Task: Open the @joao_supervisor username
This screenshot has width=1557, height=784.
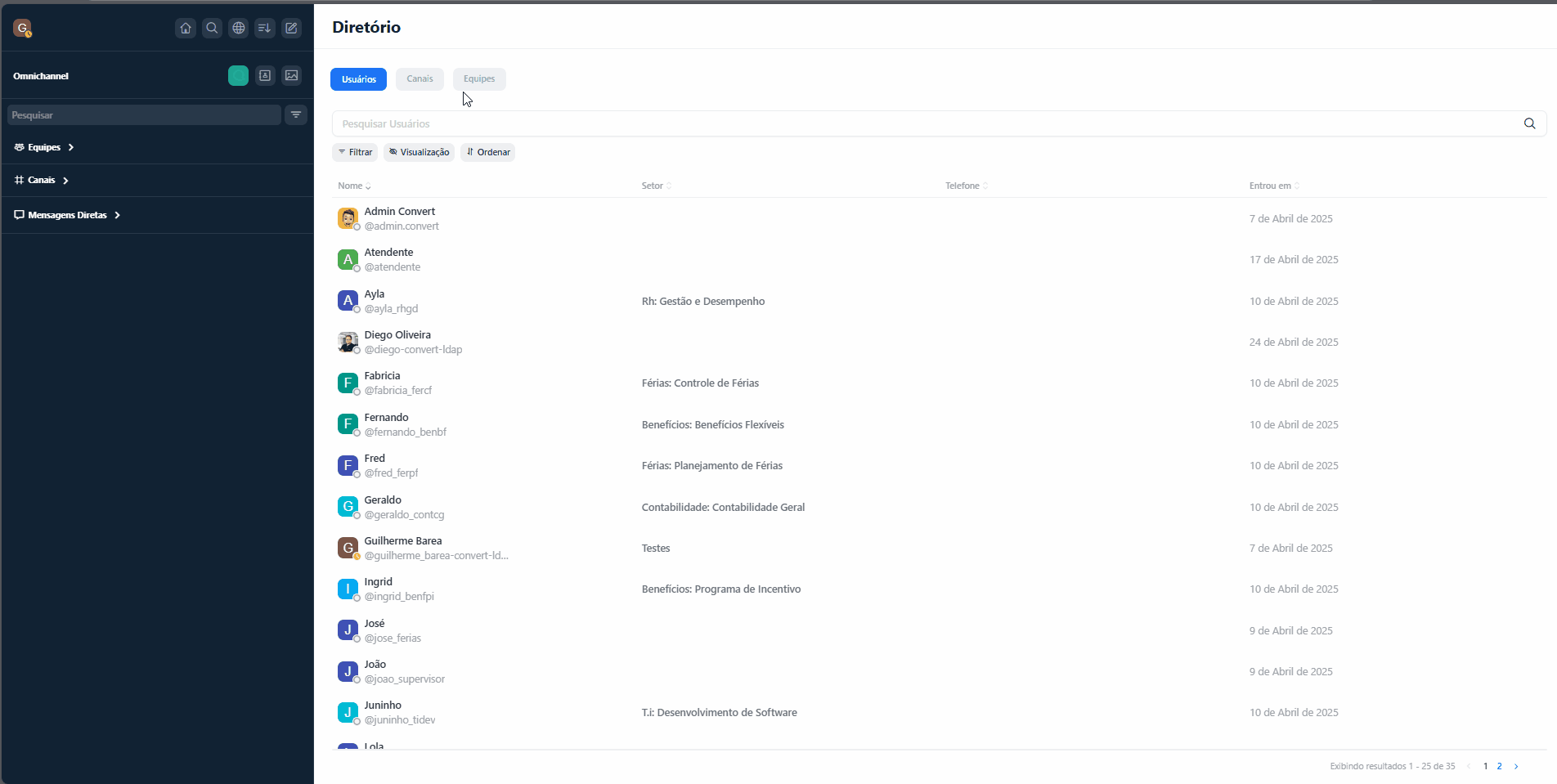Action: click(404, 679)
